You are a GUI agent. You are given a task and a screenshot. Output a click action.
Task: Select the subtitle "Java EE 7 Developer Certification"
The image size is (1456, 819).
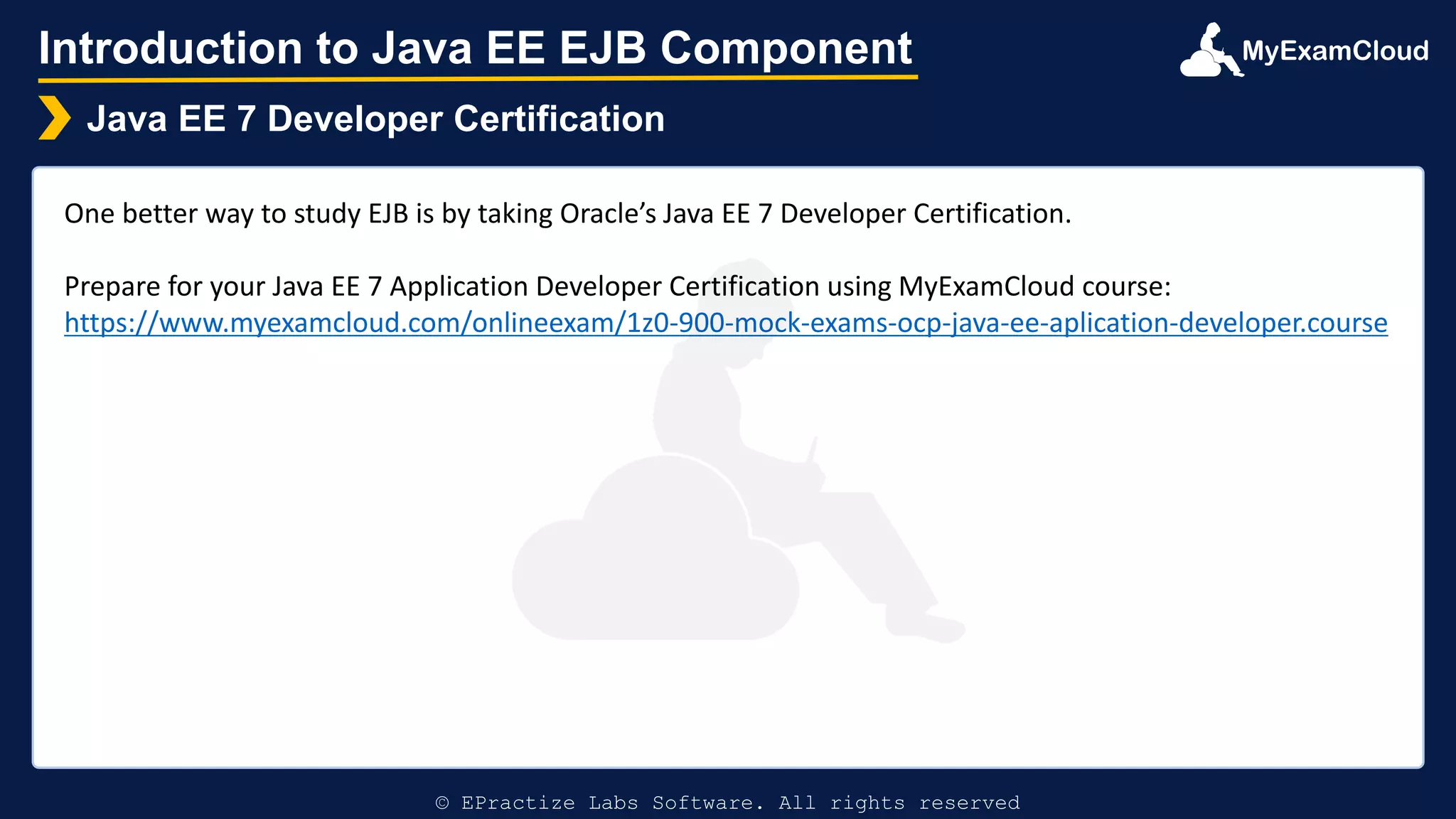(375, 119)
